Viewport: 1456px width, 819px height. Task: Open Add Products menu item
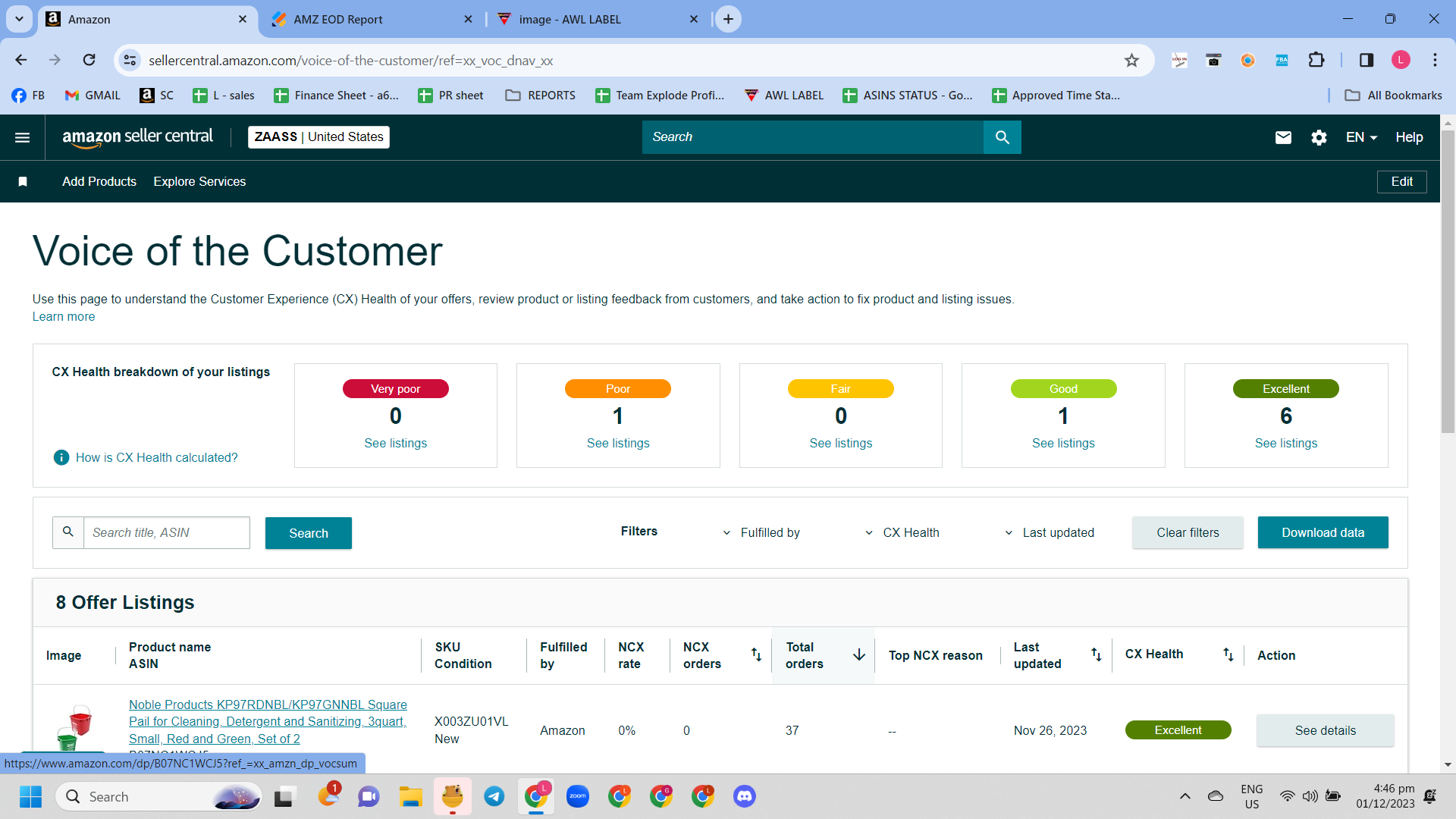pyautogui.click(x=99, y=181)
